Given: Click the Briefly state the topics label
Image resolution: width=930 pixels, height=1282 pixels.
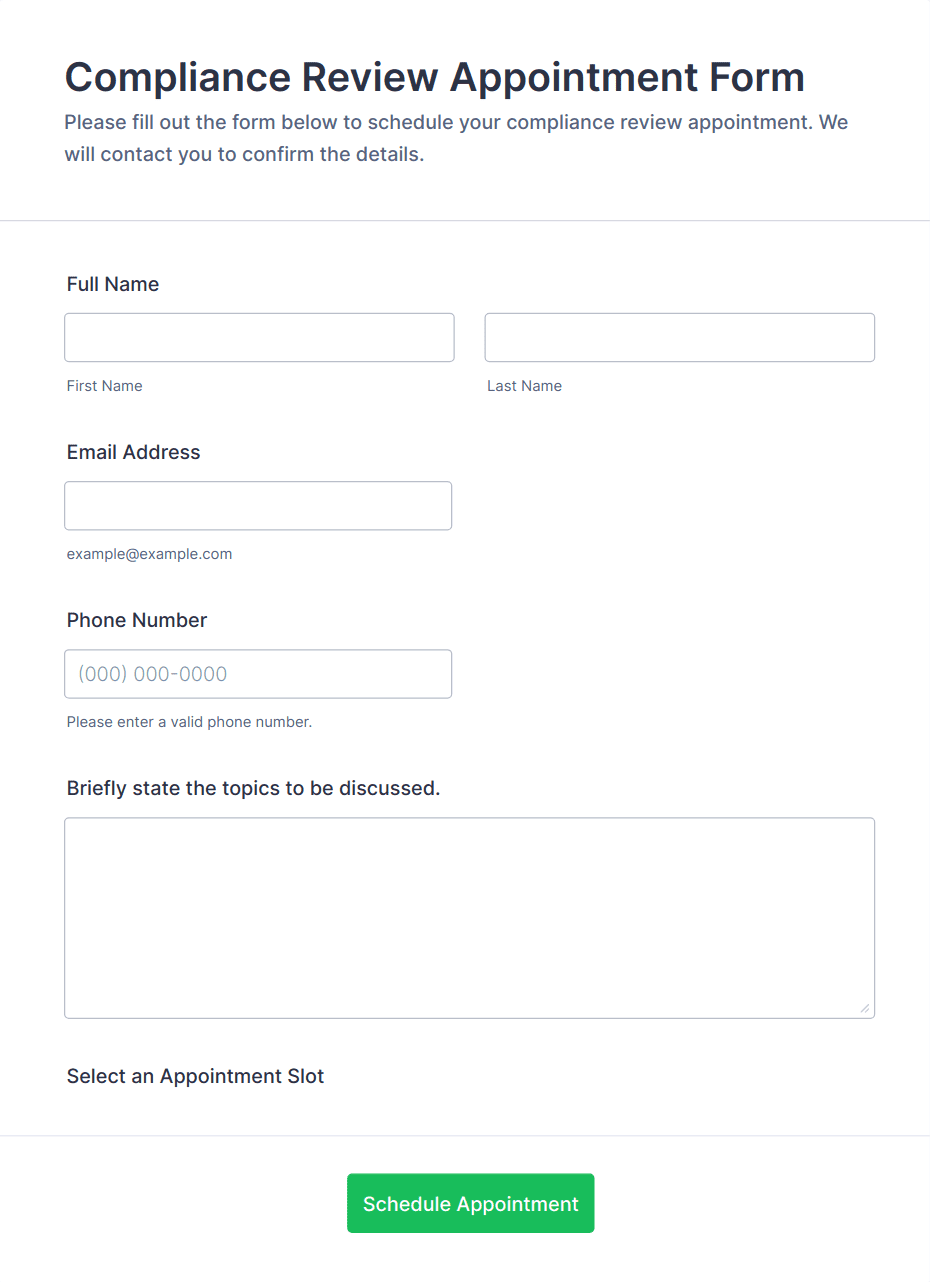Looking at the screenshot, I should pos(254,788).
